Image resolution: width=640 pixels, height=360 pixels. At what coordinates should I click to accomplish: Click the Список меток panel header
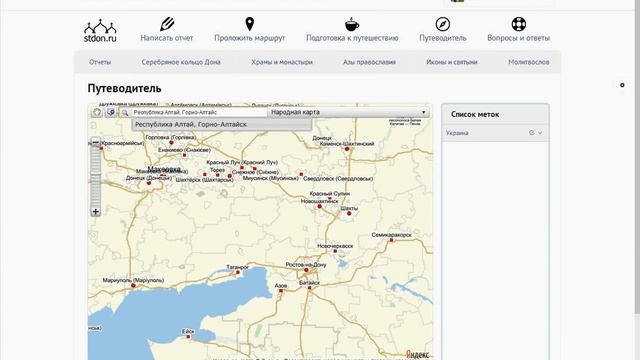click(496, 114)
